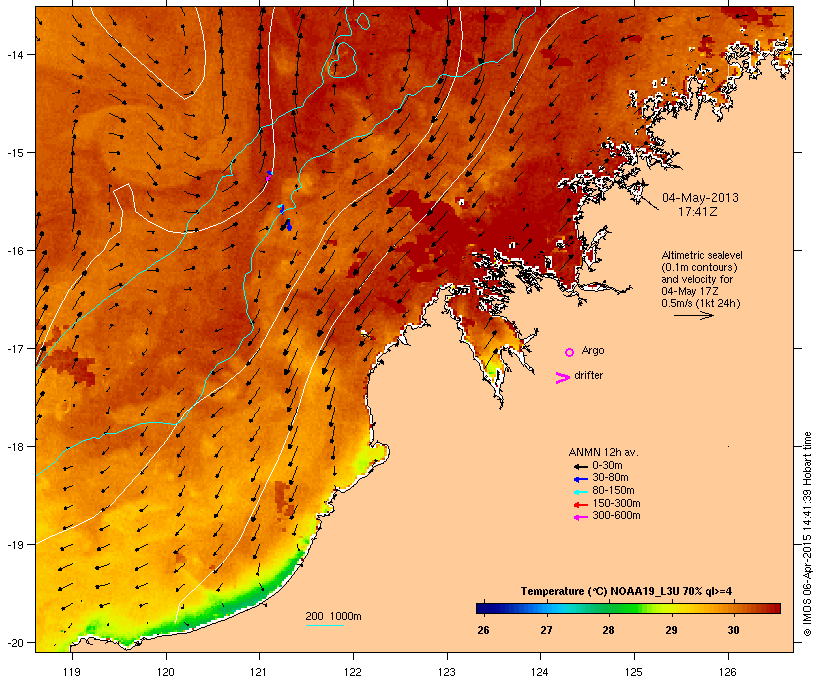820x680 pixels.
Task: Click the longitude label 121
Action: tap(259, 672)
